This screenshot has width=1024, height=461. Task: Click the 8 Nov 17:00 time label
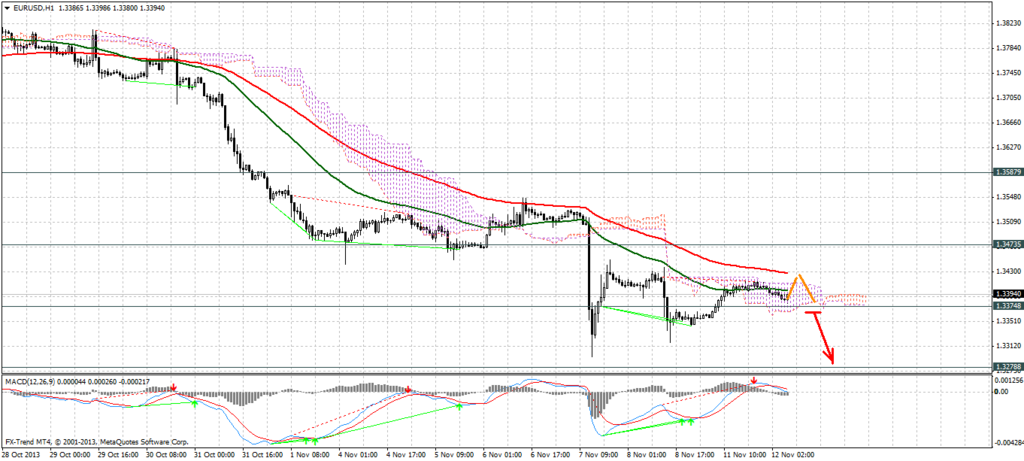694,453
